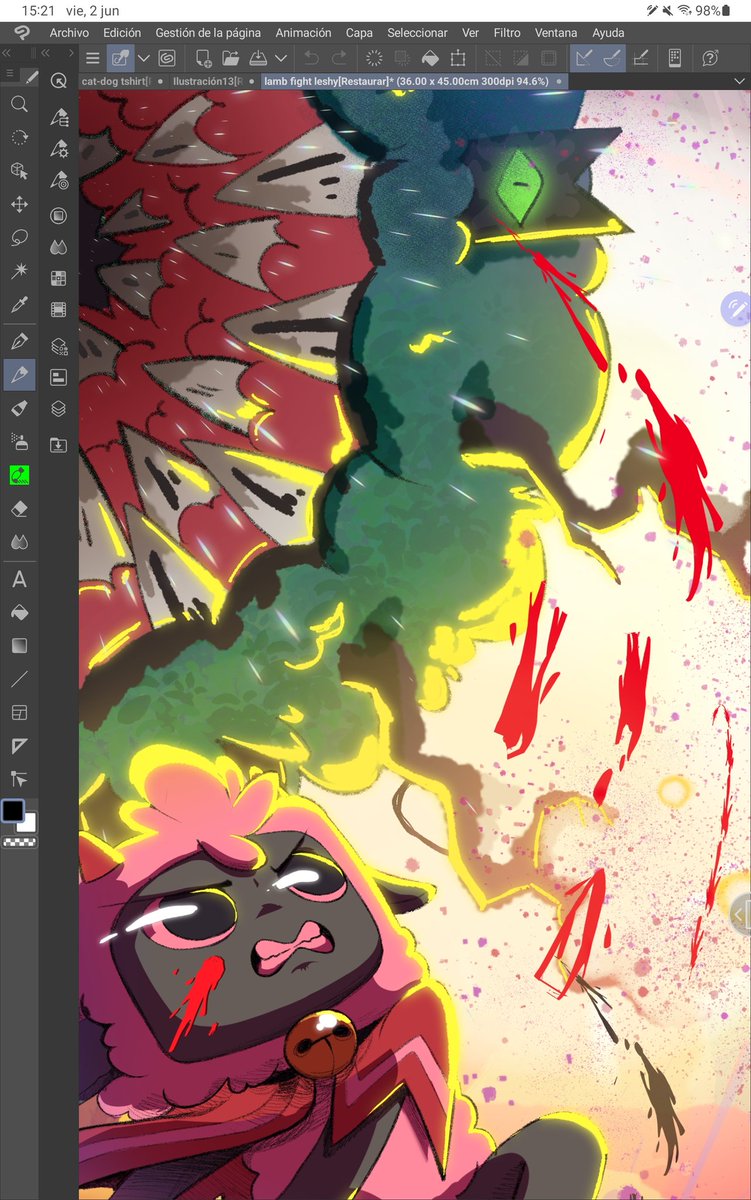Select the Blend tool in the tool column
The width and height of the screenshot is (751, 1200).
point(19,542)
